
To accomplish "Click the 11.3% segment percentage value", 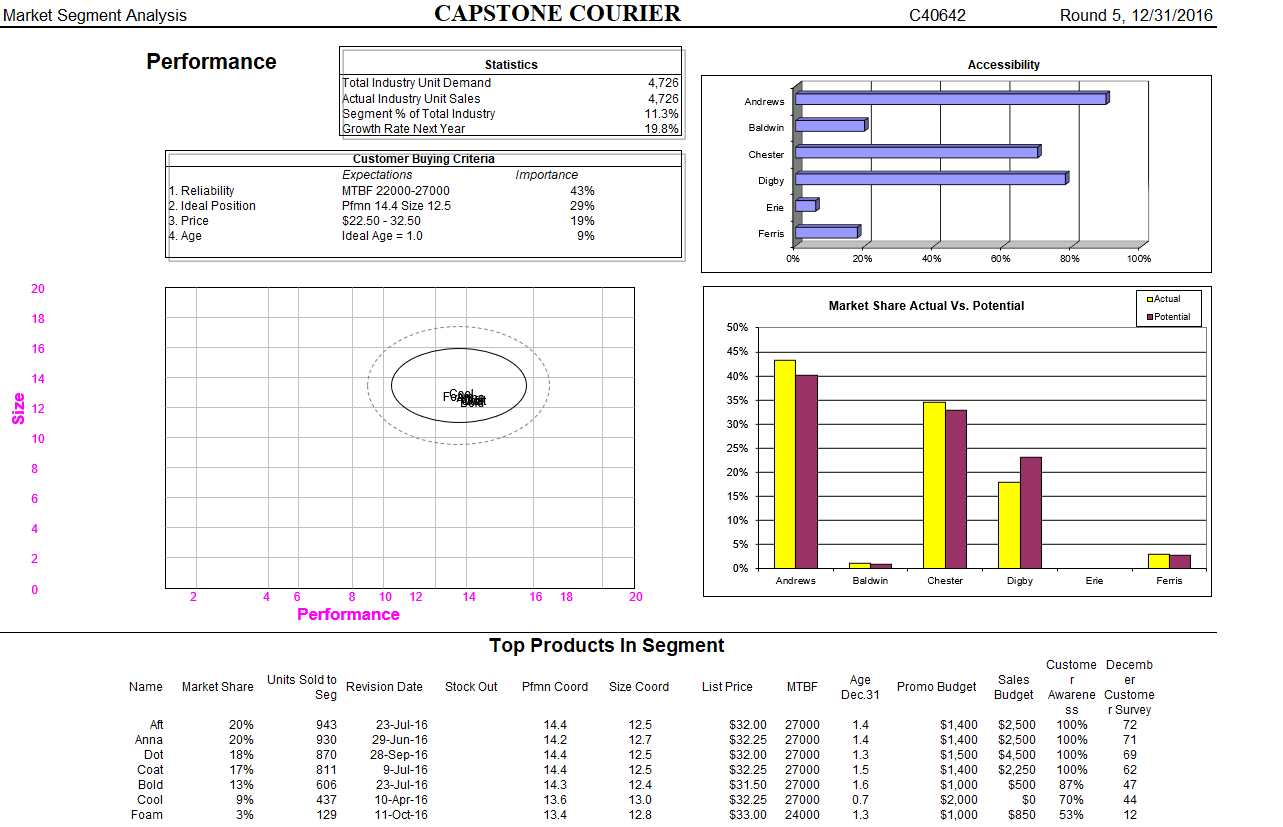I will (661, 113).
